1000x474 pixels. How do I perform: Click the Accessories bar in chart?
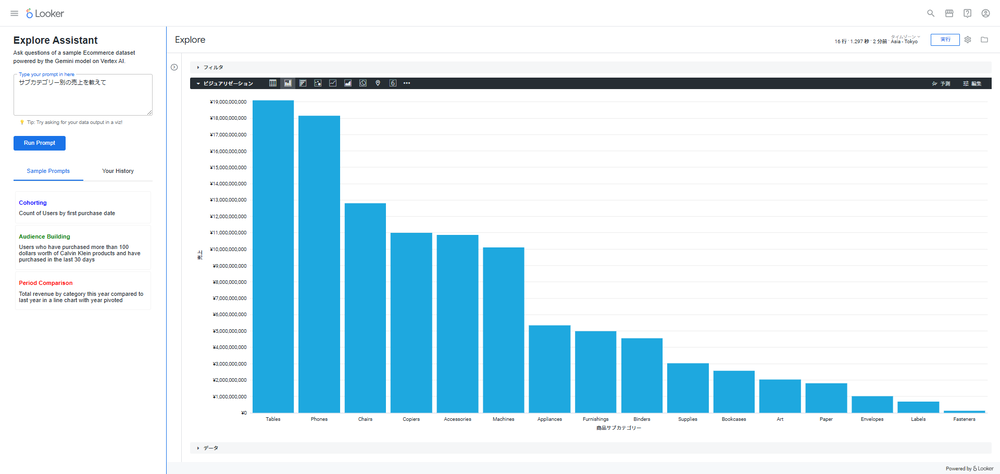click(x=457, y=324)
